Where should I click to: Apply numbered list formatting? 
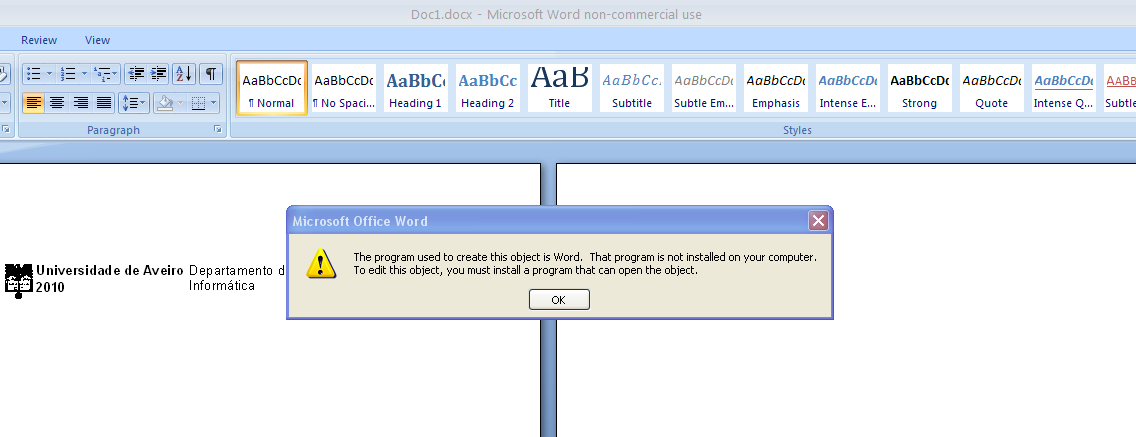pyautogui.click(x=68, y=73)
